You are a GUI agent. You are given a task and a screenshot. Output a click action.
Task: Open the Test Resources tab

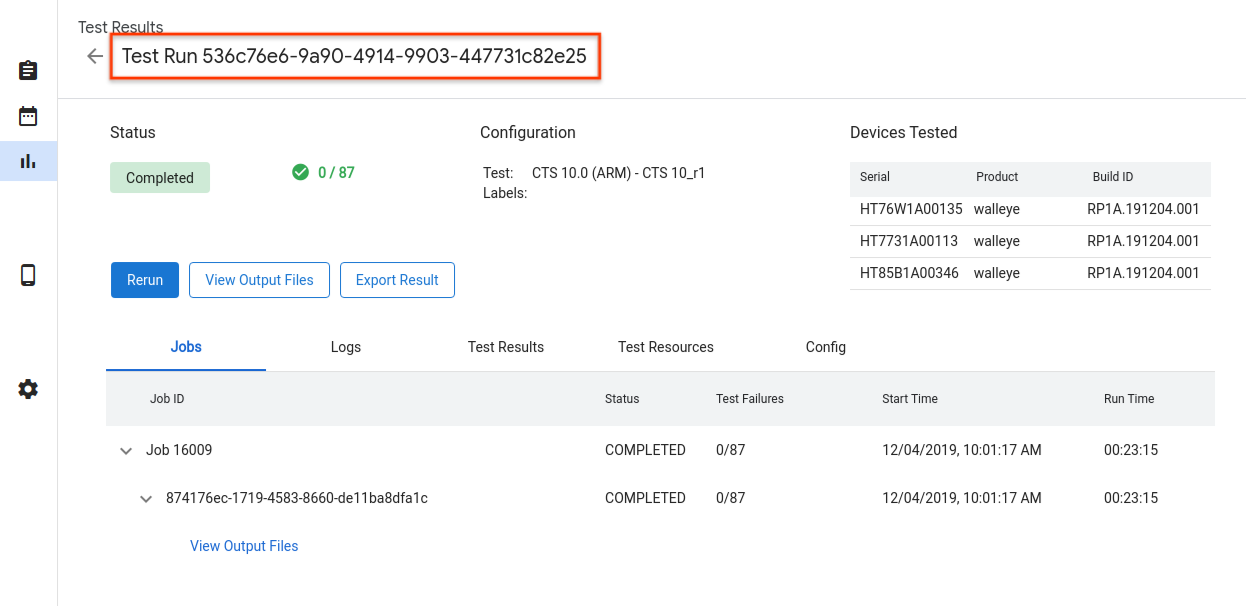pyautogui.click(x=665, y=347)
